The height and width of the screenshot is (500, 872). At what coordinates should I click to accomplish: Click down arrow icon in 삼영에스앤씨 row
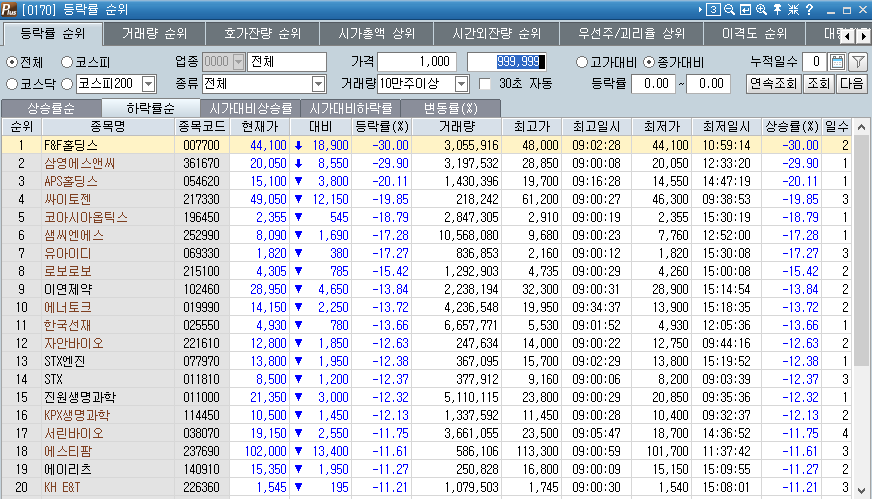pos(299,164)
